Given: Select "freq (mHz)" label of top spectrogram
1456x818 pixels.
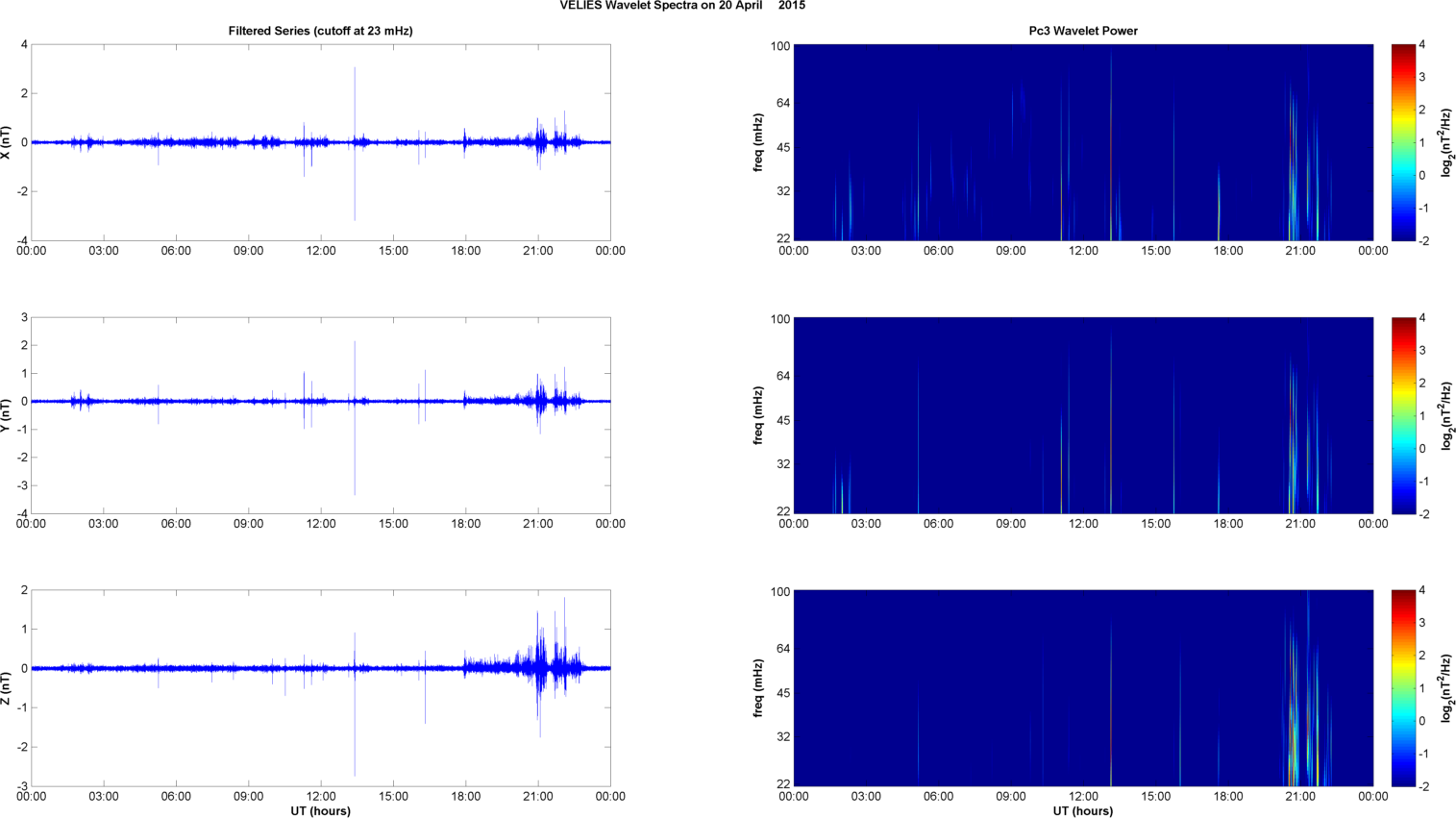Looking at the screenshot, I should pyautogui.click(x=758, y=142).
